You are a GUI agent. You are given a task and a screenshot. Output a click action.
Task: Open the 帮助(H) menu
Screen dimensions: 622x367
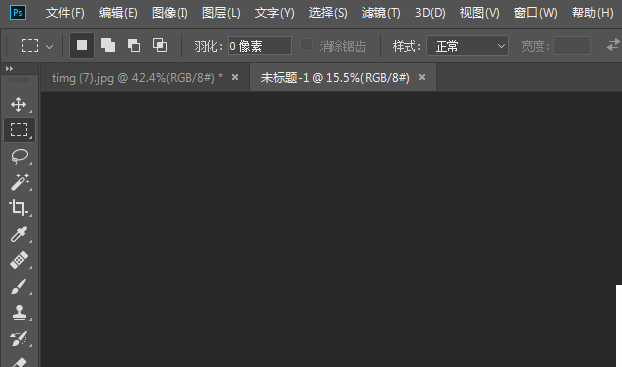(593, 13)
